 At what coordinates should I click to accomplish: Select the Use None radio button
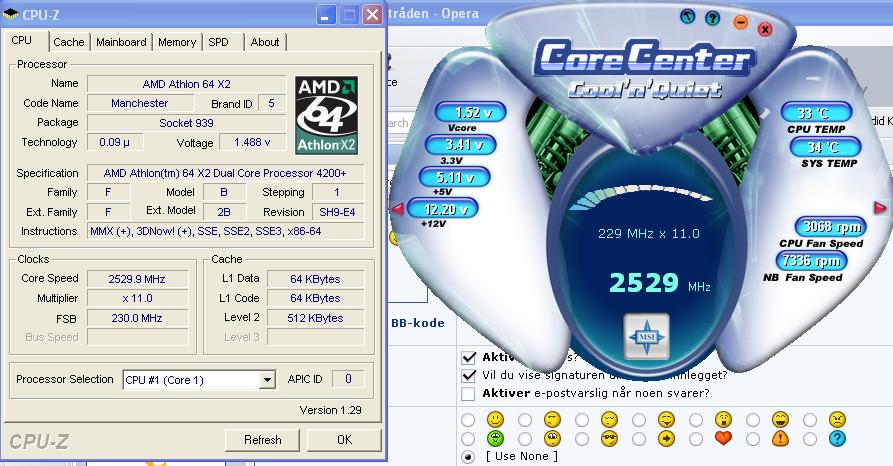pos(468,457)
